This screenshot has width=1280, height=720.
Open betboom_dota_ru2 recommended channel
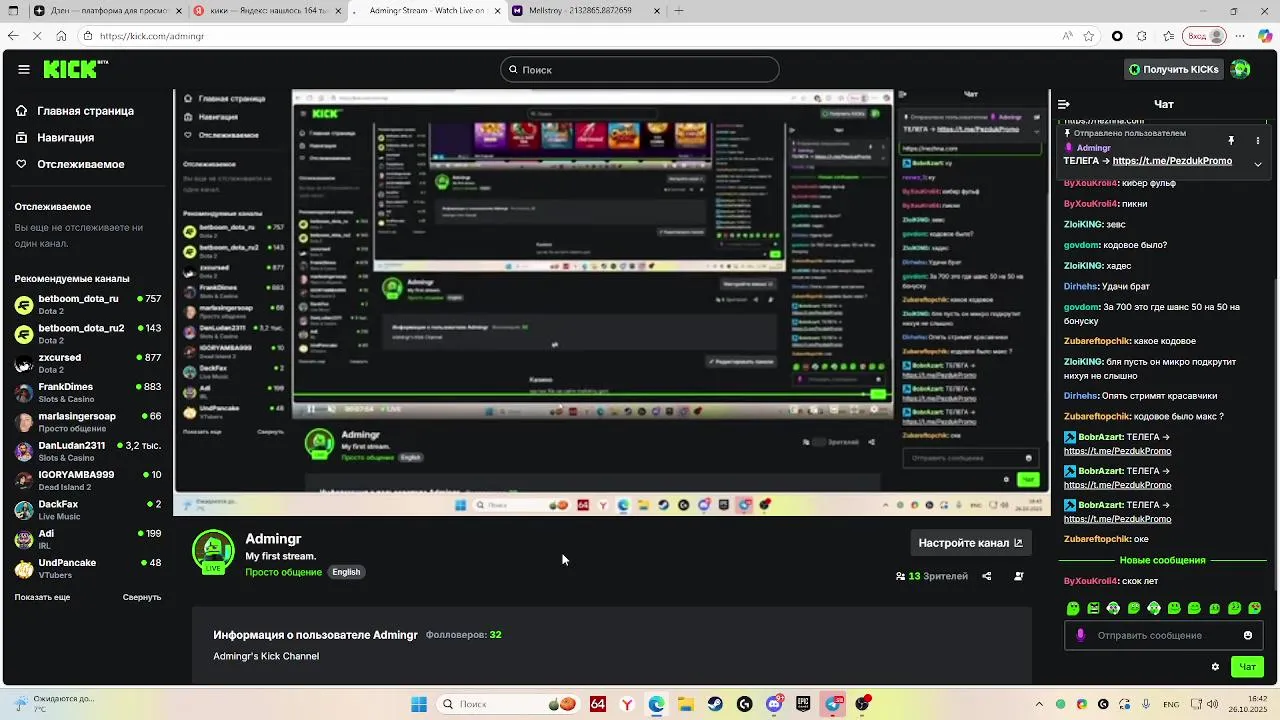tap(88, 334)
